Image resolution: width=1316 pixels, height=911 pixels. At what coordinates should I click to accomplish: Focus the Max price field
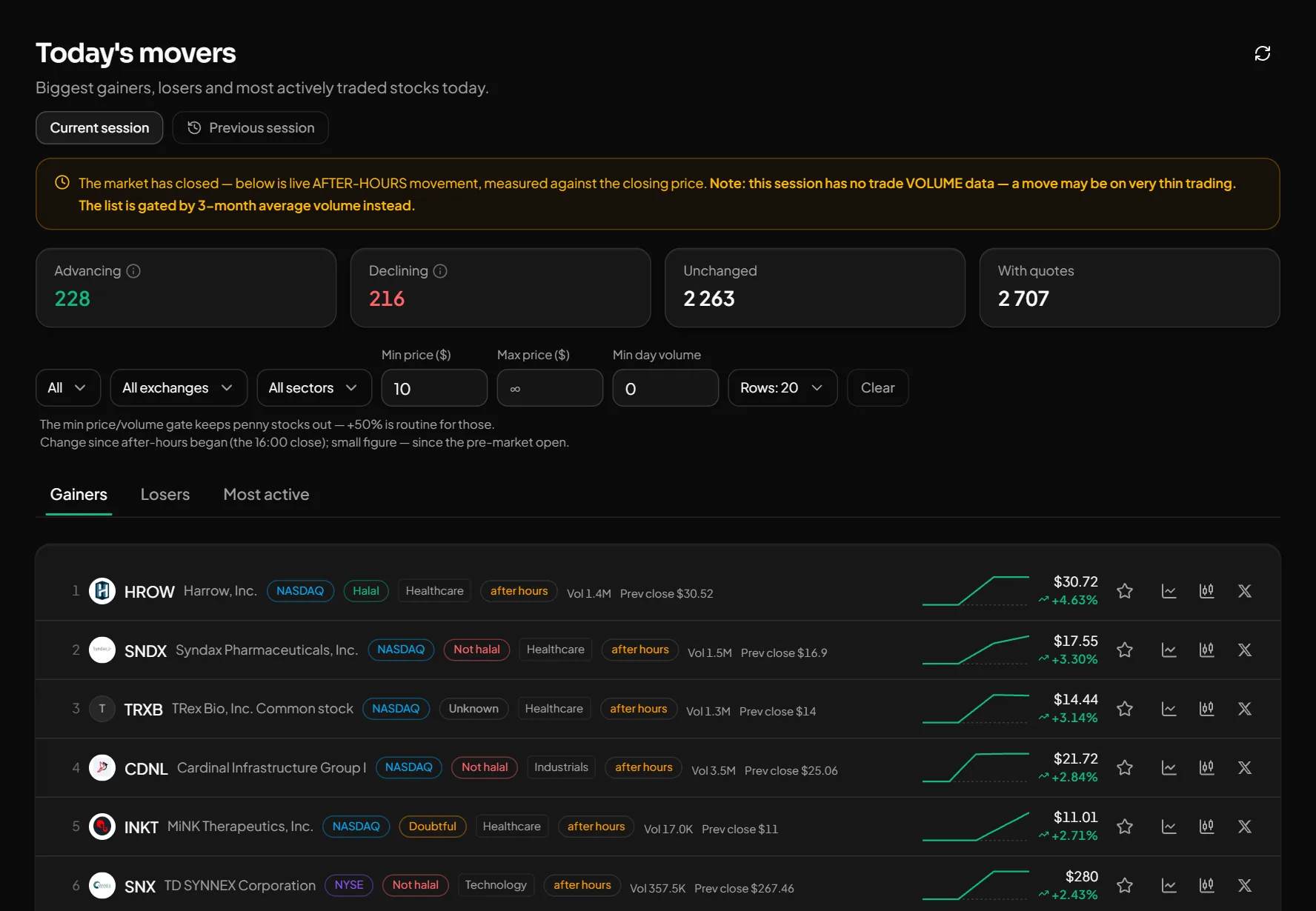pyautogui.click(x=550, y=388)
